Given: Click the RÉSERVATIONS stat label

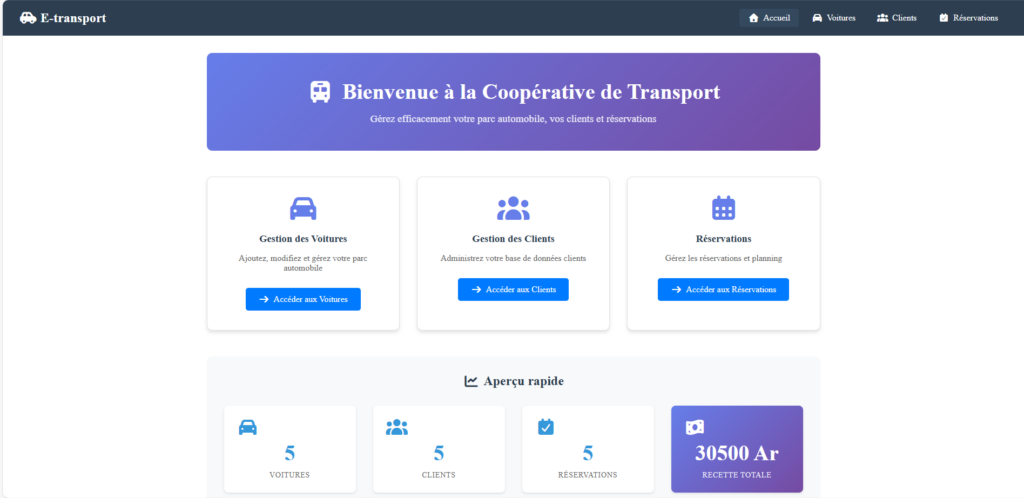Looking at the screenshot, I should click(x=588, y=475).
